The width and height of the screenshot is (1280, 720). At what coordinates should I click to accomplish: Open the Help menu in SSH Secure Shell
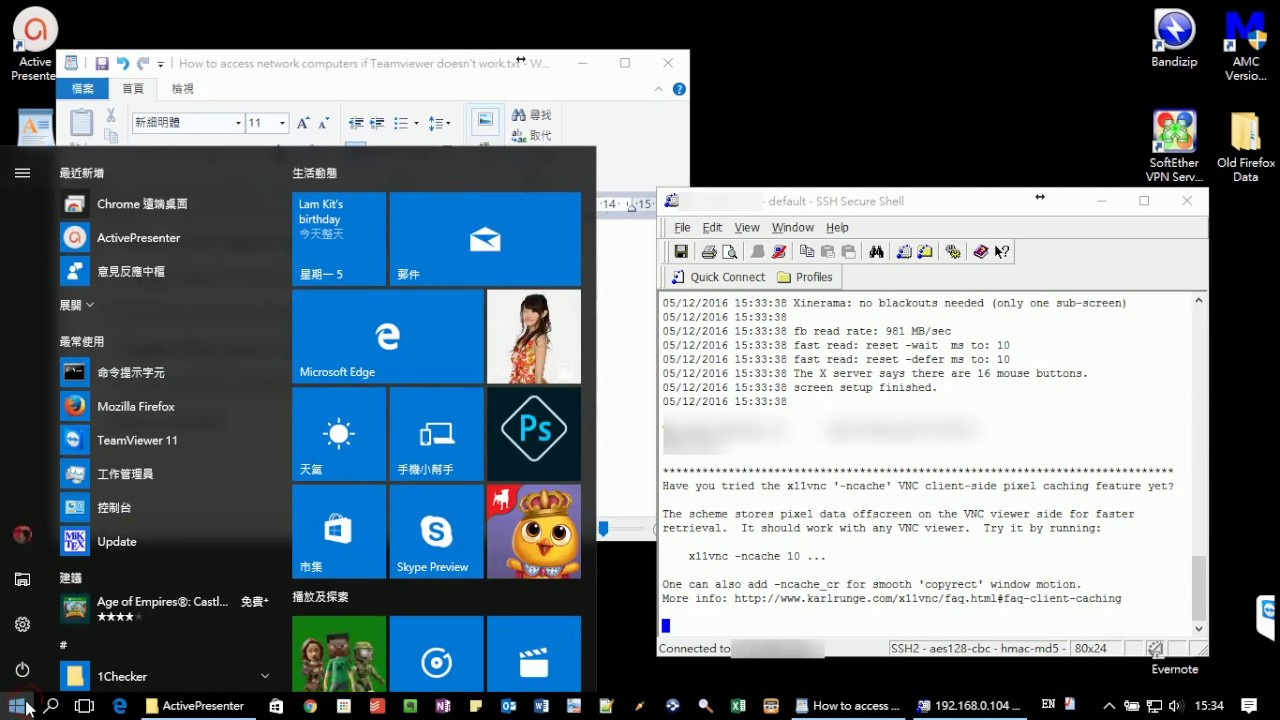[x=837, y=227]
